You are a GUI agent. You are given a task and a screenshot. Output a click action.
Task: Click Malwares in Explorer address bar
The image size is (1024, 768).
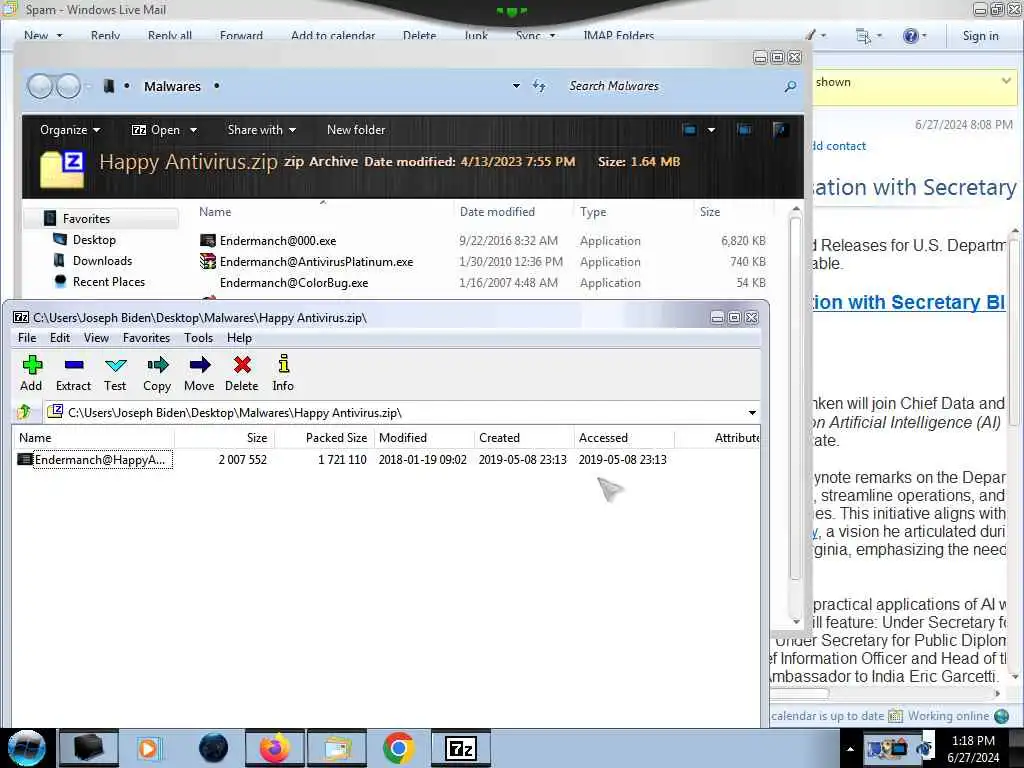click(x=172, y=86)
